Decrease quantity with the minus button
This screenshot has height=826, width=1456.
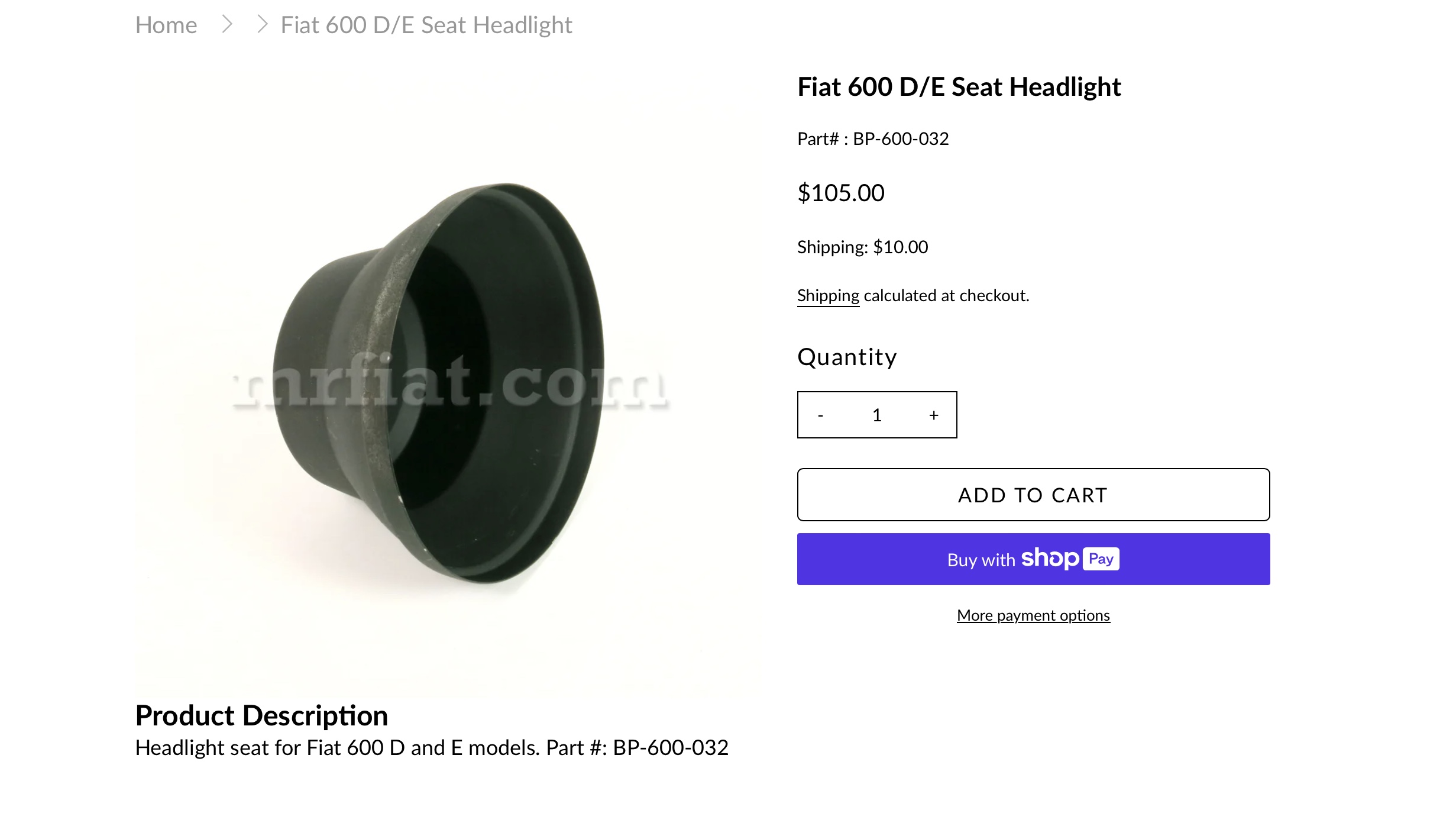[x=820, y=415]
